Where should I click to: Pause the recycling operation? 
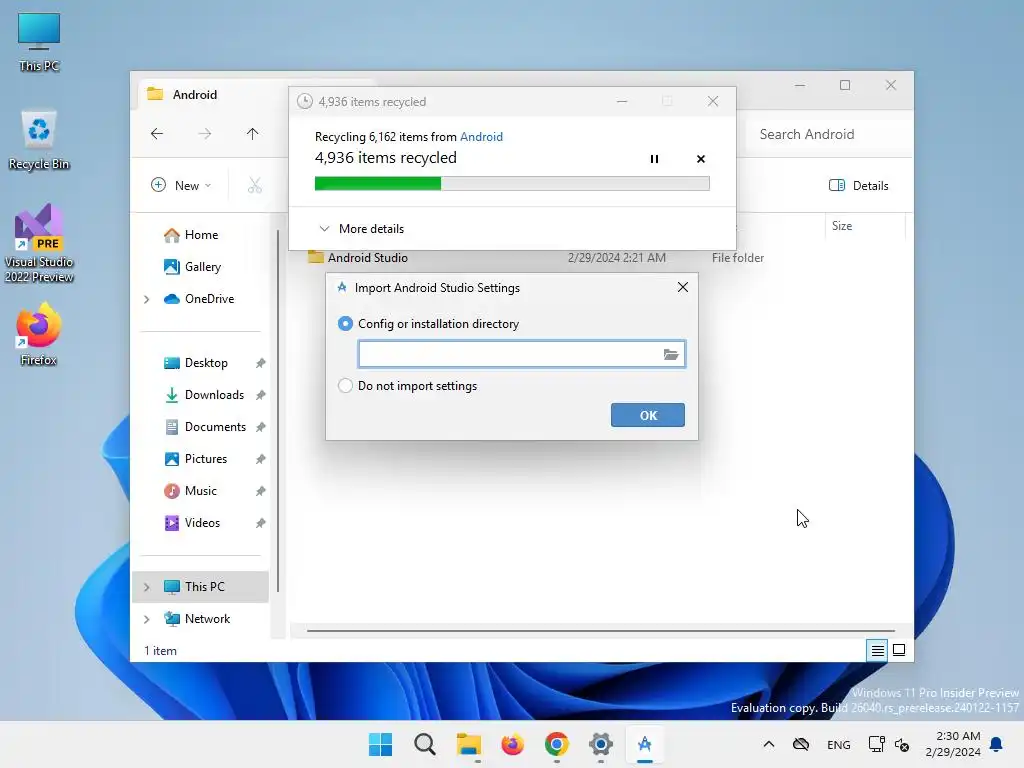[654, 159]
